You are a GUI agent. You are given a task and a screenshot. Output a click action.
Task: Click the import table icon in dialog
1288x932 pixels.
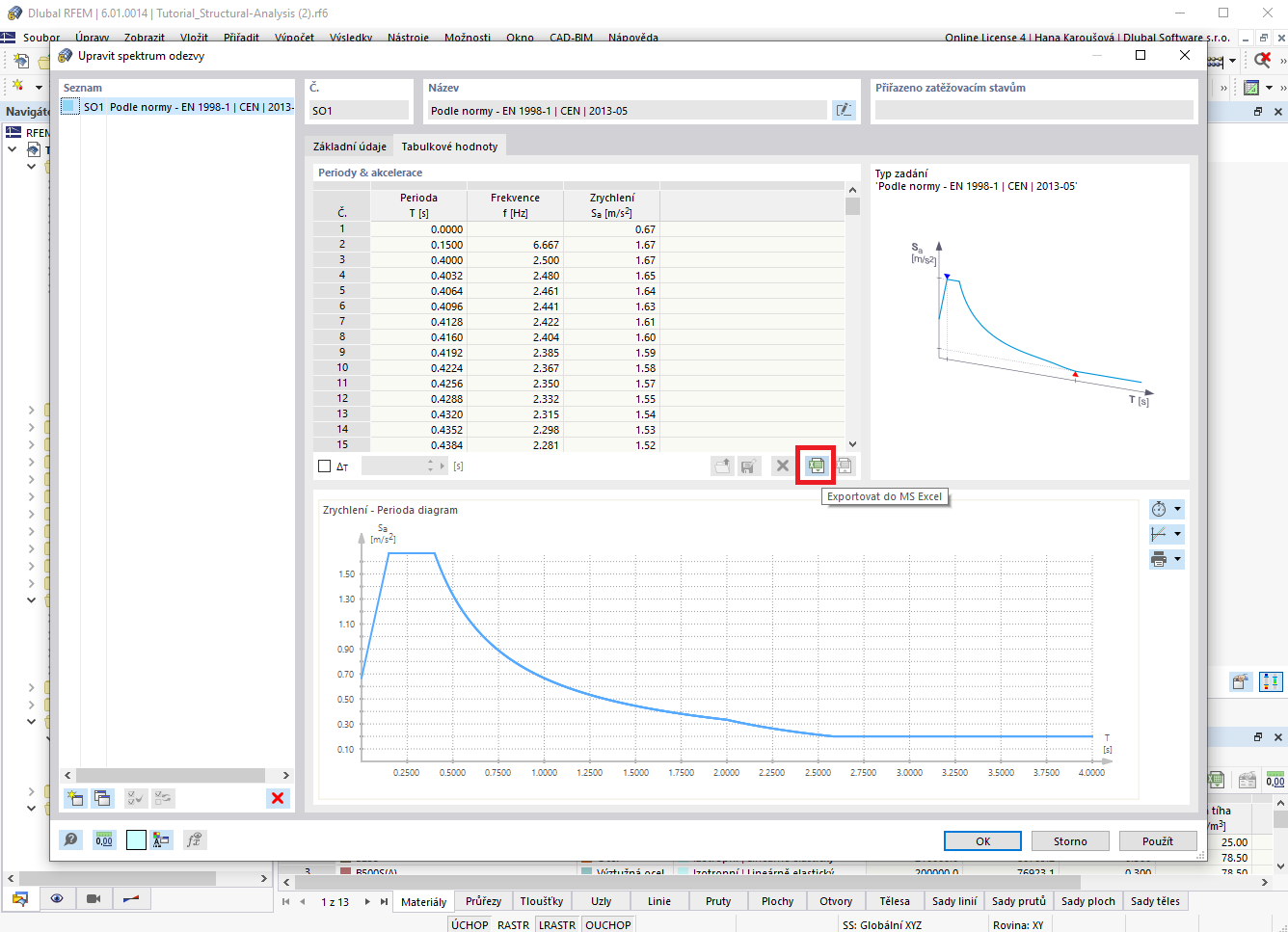coord(844,466)
